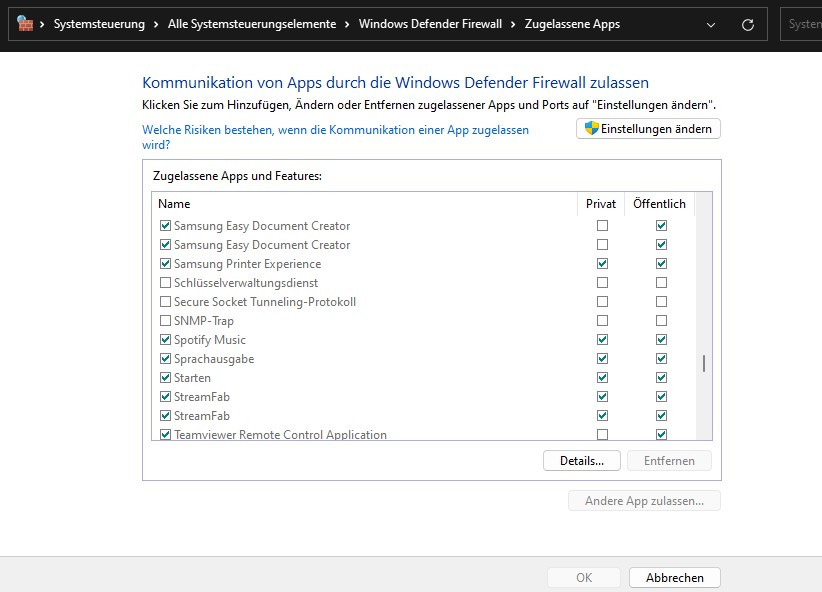
Task: Uncheck Öffentlich for Samsung Printer Experience
Action: click(x=661, y=264)
